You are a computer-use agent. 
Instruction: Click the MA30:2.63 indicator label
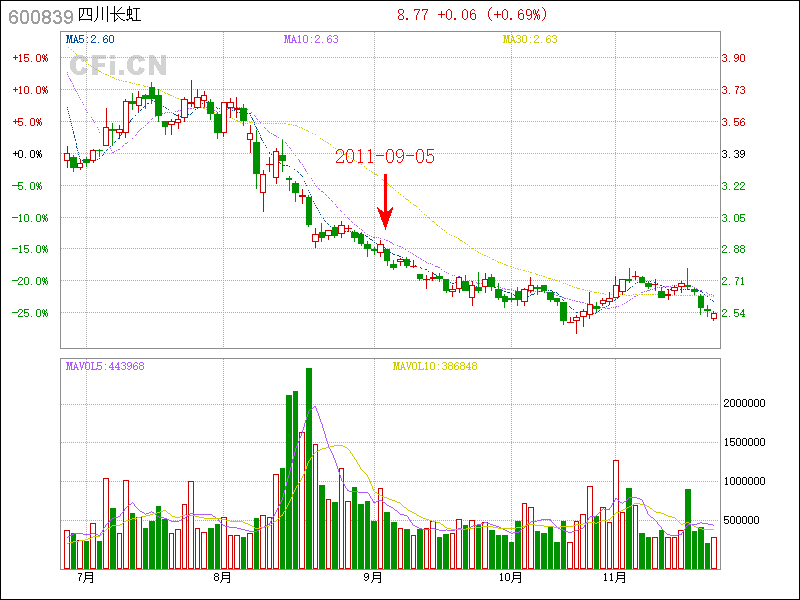tap(530, 39)
